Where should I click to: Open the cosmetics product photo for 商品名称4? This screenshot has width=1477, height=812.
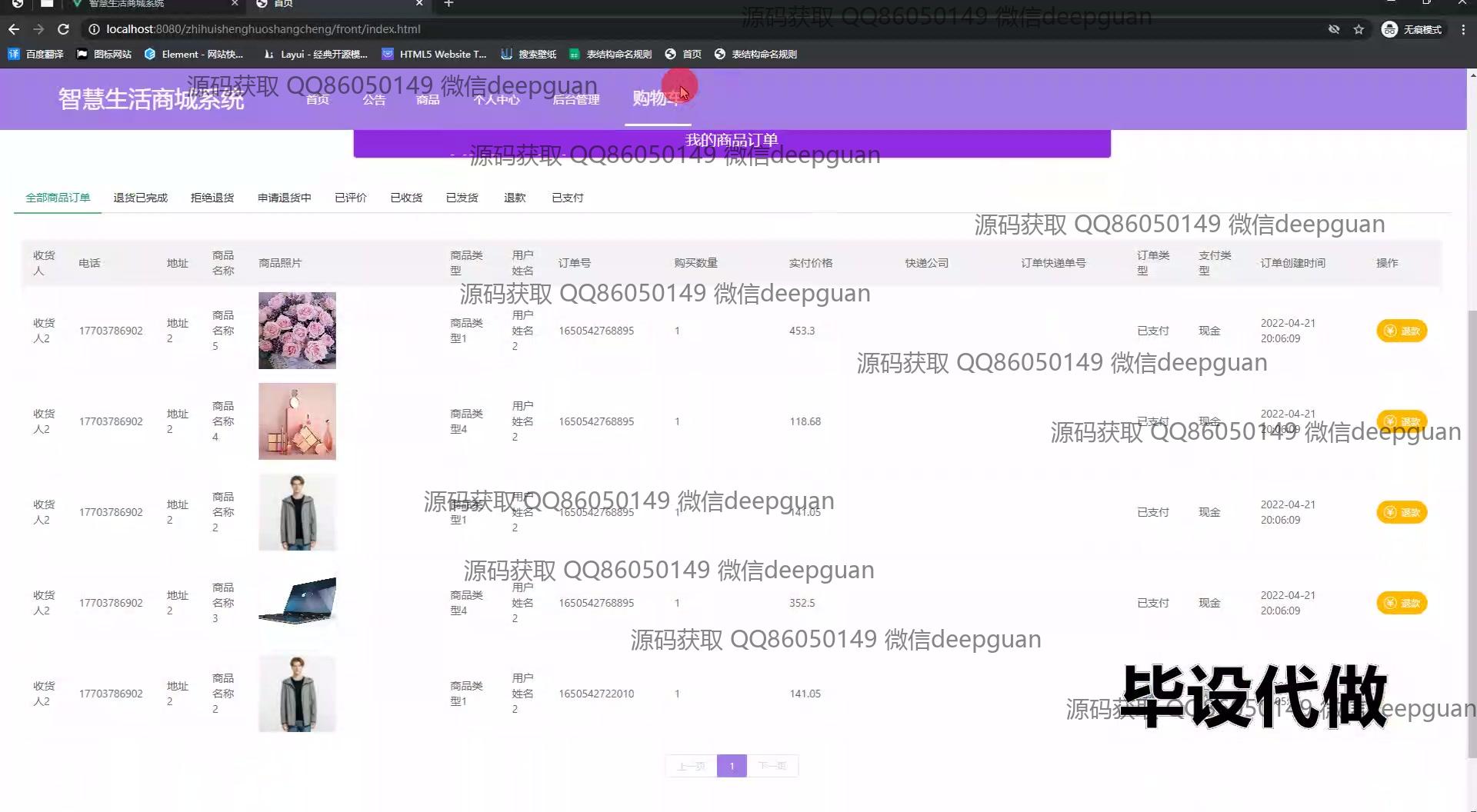tap(297, 421)
